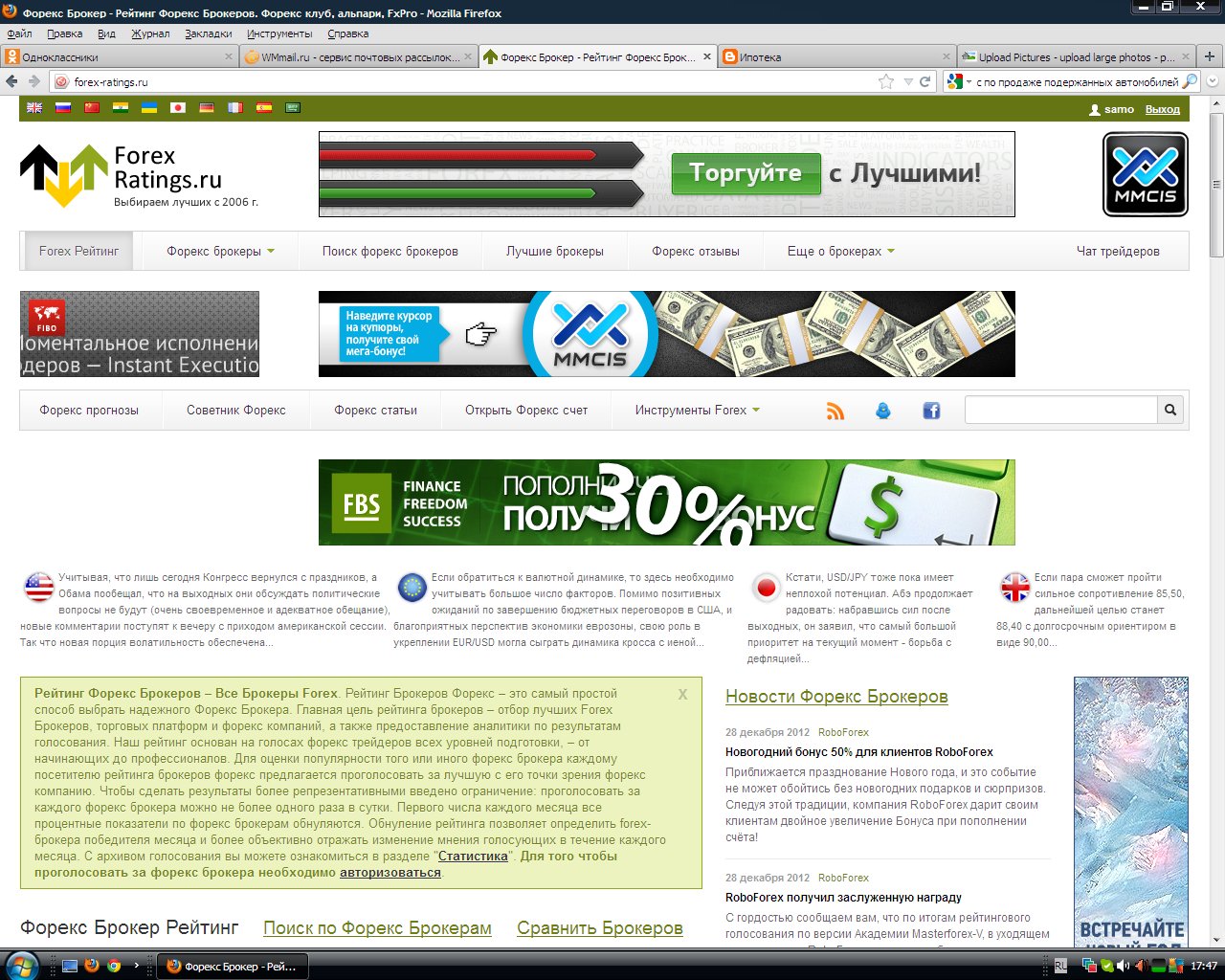Switch to the WMmail.ru tab
Screen dimensions: 1225x980
(359, 56)
